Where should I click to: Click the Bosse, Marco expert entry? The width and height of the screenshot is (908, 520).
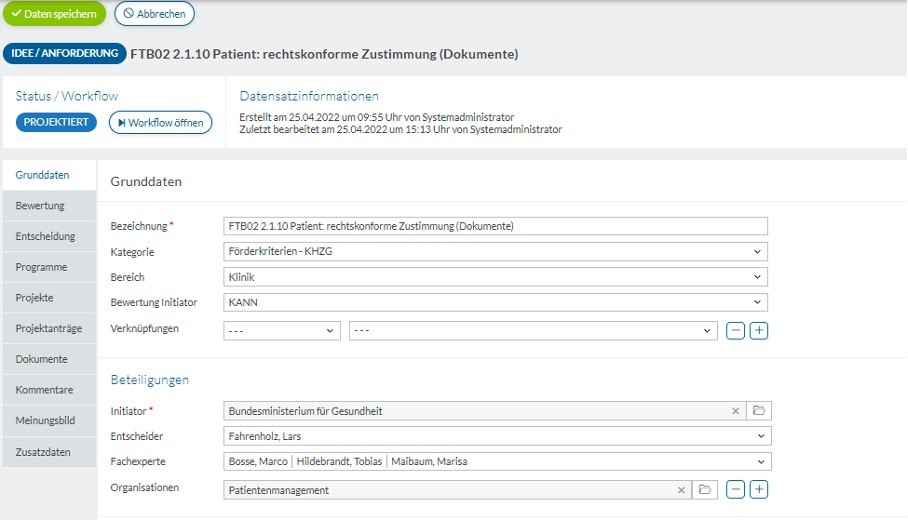click(x=258, y=462)
